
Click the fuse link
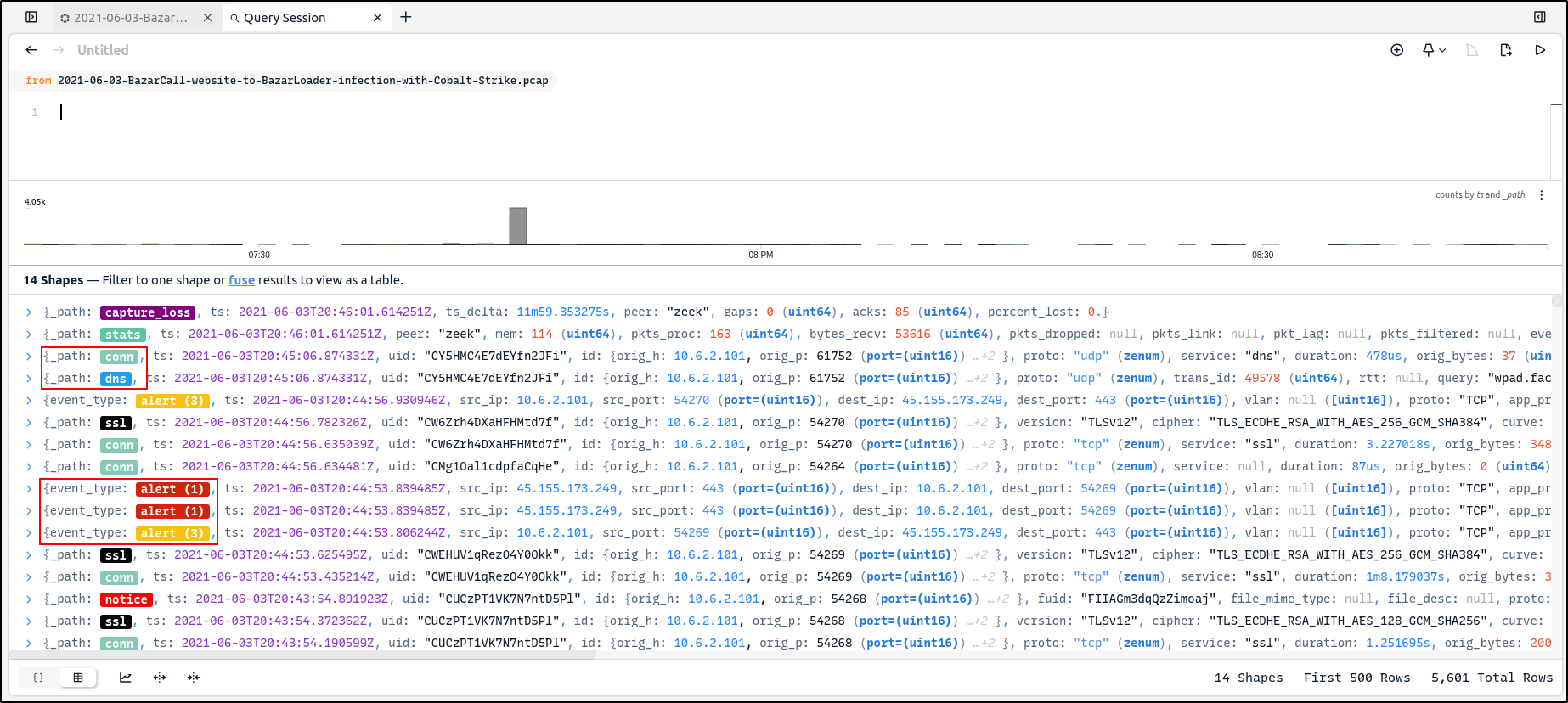point(241,280)
